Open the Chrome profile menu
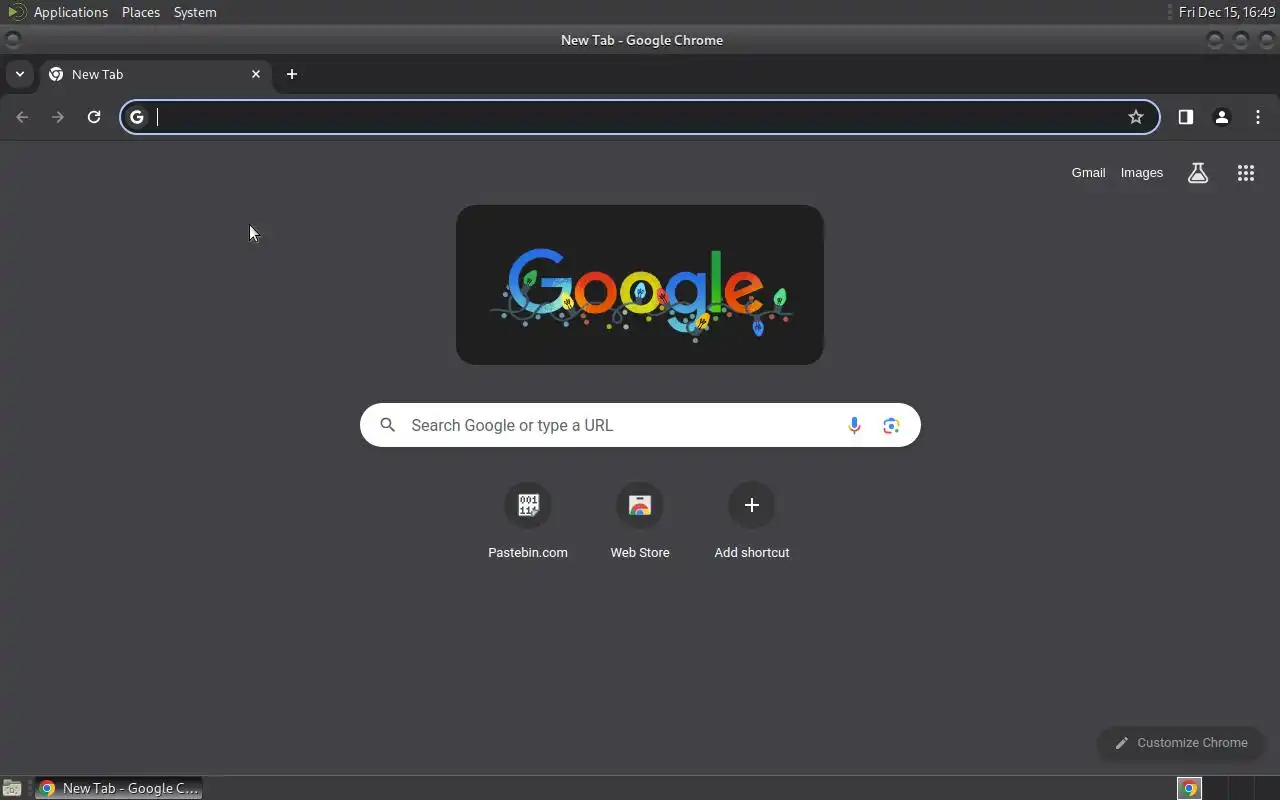This screenshot has height=800, width=1280. (x=1222, y=117)
